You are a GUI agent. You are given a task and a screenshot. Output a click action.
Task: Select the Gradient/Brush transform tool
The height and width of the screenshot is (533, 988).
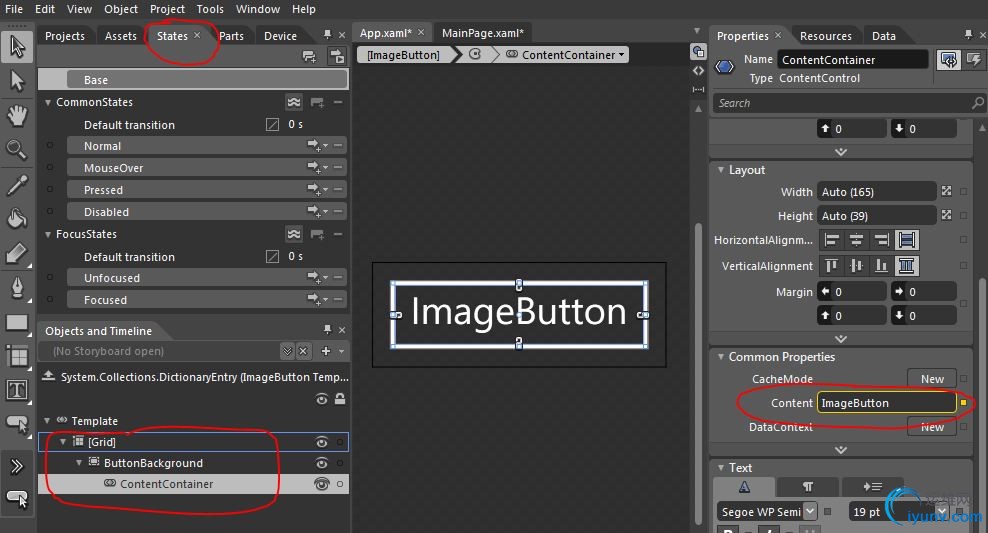[x=17, y=253]
